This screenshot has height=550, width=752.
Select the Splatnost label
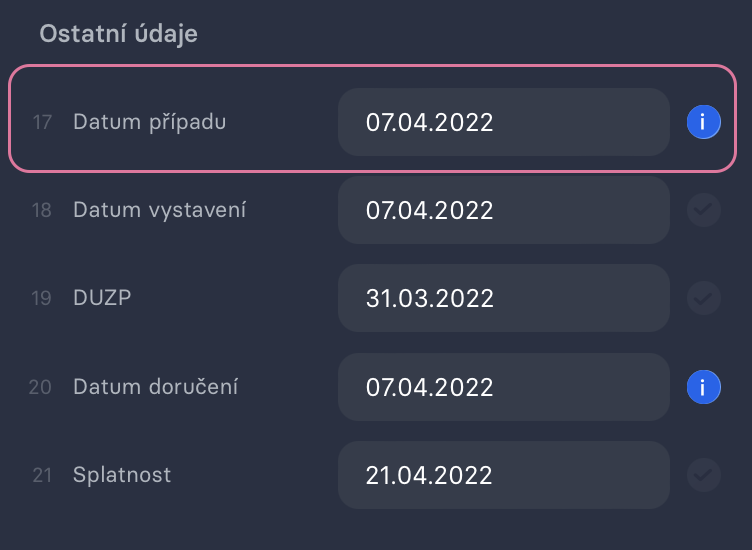[122, 476]
